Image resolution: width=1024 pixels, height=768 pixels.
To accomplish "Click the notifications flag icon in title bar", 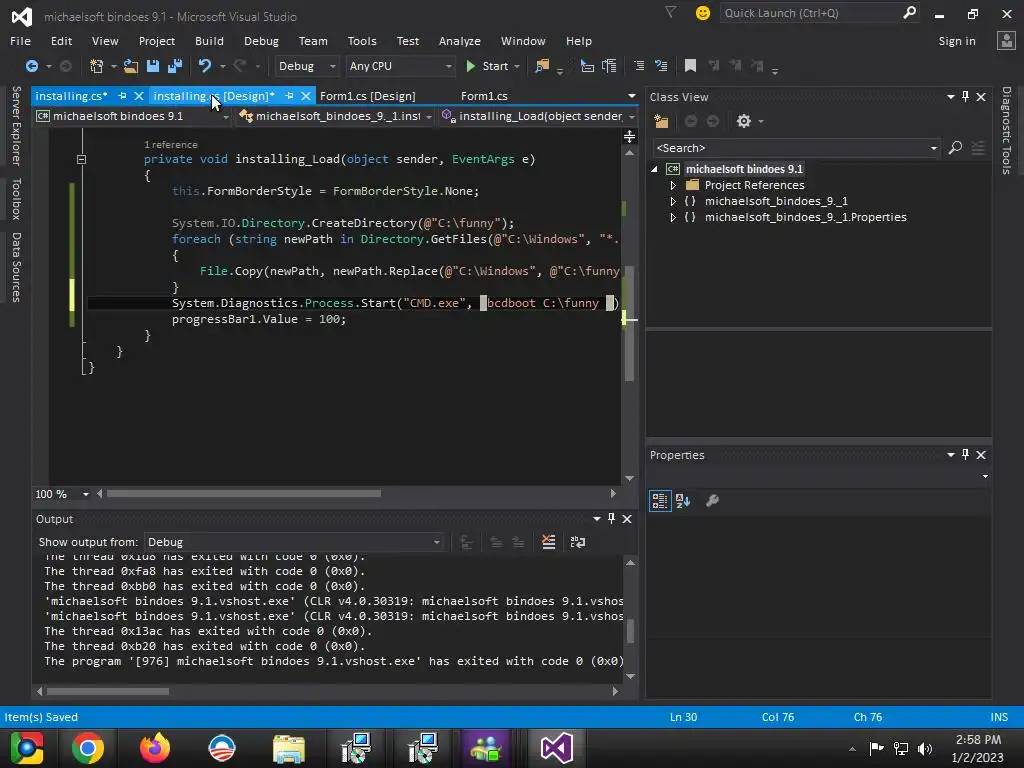I will tap(671, 12).
